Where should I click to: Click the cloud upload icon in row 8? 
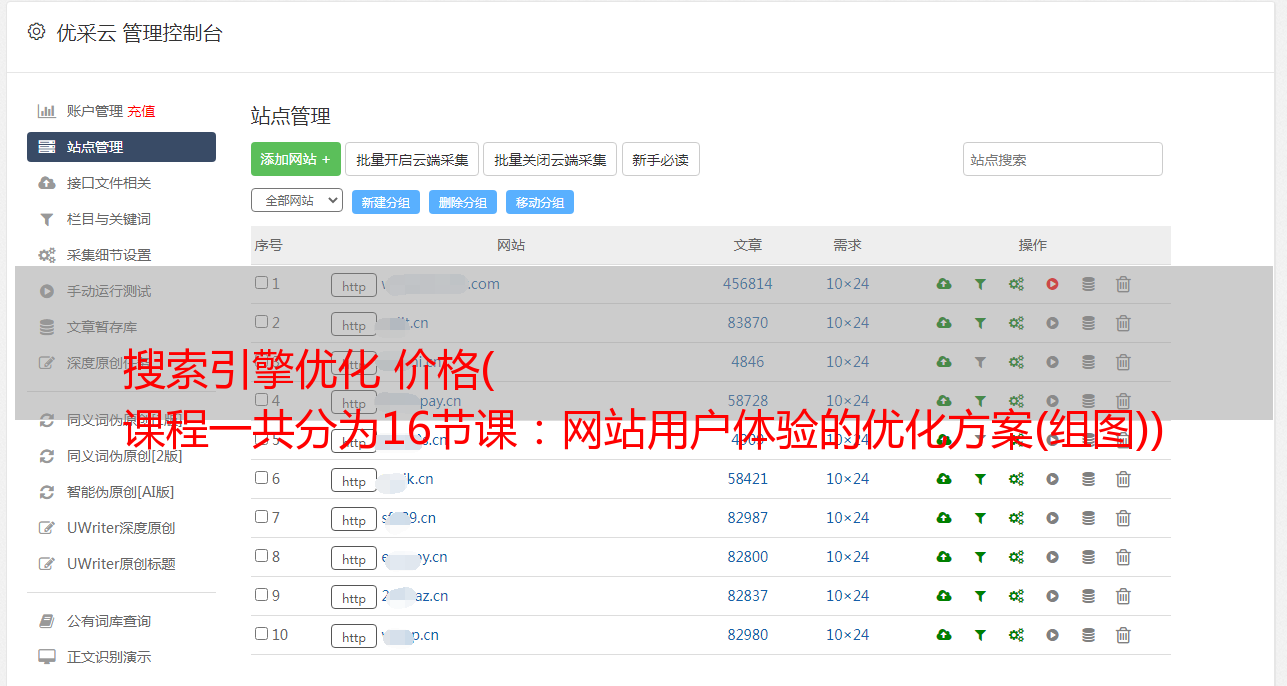[943, 557]
